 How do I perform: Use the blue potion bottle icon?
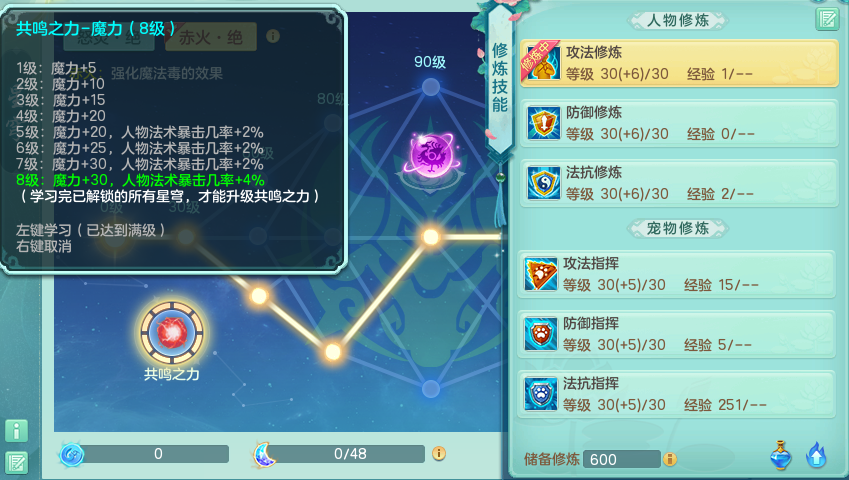pyautogui.click(x=780, y=455)
